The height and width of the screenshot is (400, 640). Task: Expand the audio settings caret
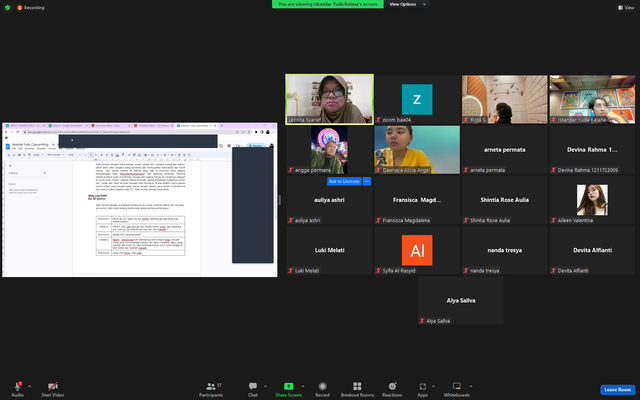(29, 386)
